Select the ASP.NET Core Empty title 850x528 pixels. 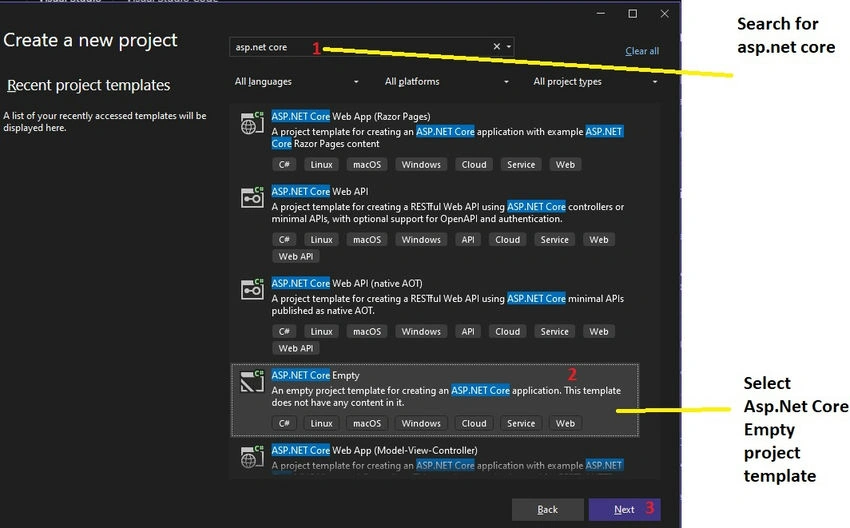315,375
